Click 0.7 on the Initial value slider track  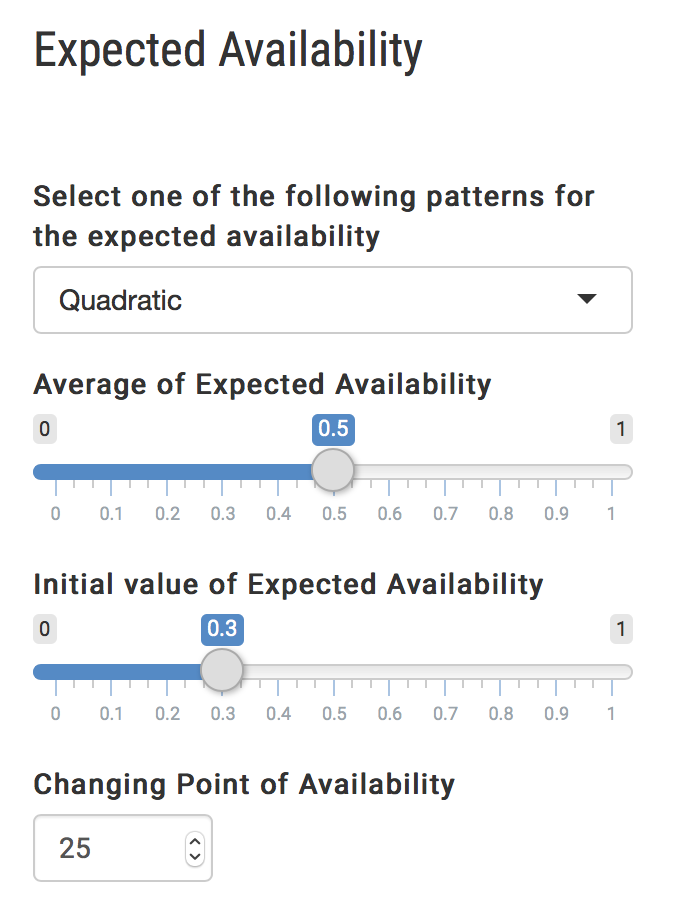point(444,672)
